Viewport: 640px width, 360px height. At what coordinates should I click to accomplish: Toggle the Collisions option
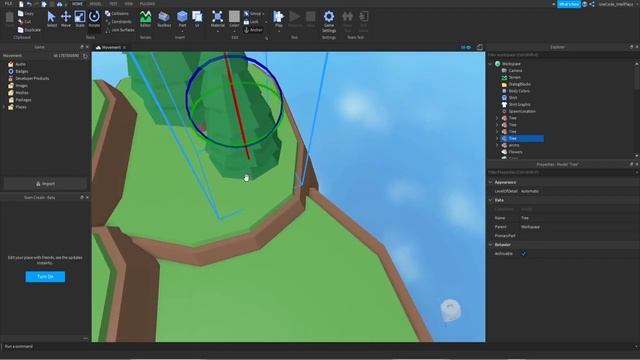point(116,13)
